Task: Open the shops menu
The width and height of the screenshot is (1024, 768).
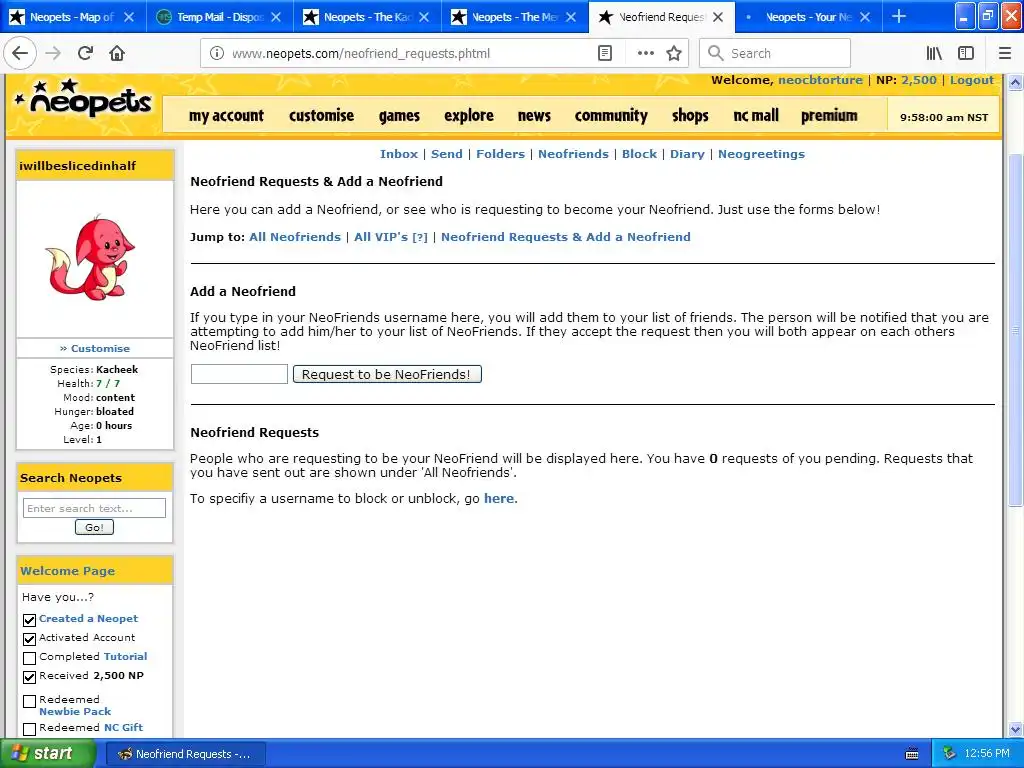Action: point(690,116)
